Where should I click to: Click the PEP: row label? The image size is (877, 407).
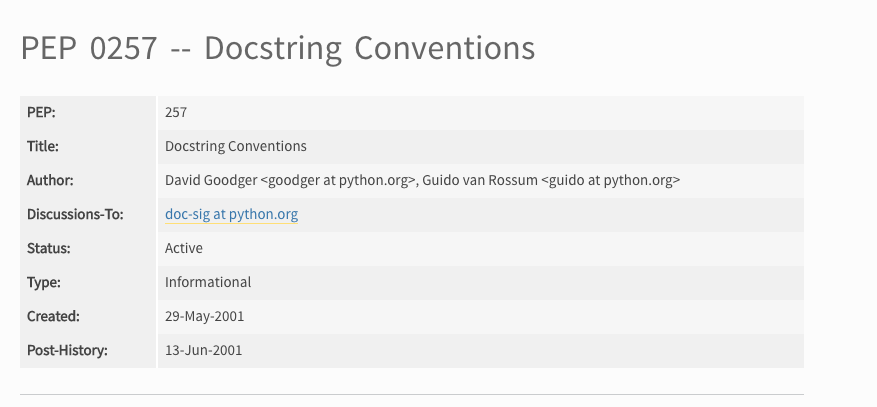coord(41,112)
